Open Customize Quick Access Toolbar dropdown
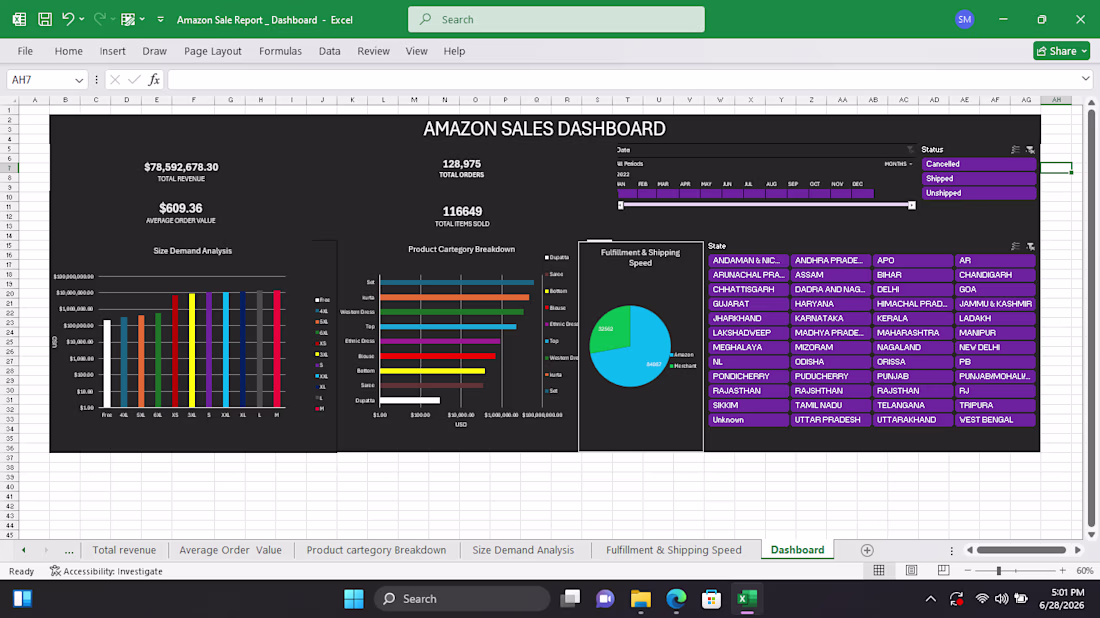 (161, 20)
